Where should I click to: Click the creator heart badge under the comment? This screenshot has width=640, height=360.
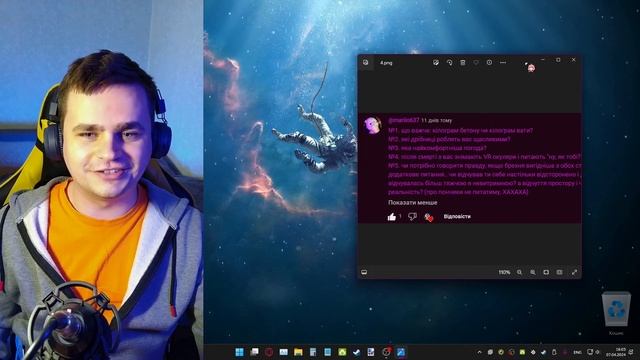coord(429,217)
